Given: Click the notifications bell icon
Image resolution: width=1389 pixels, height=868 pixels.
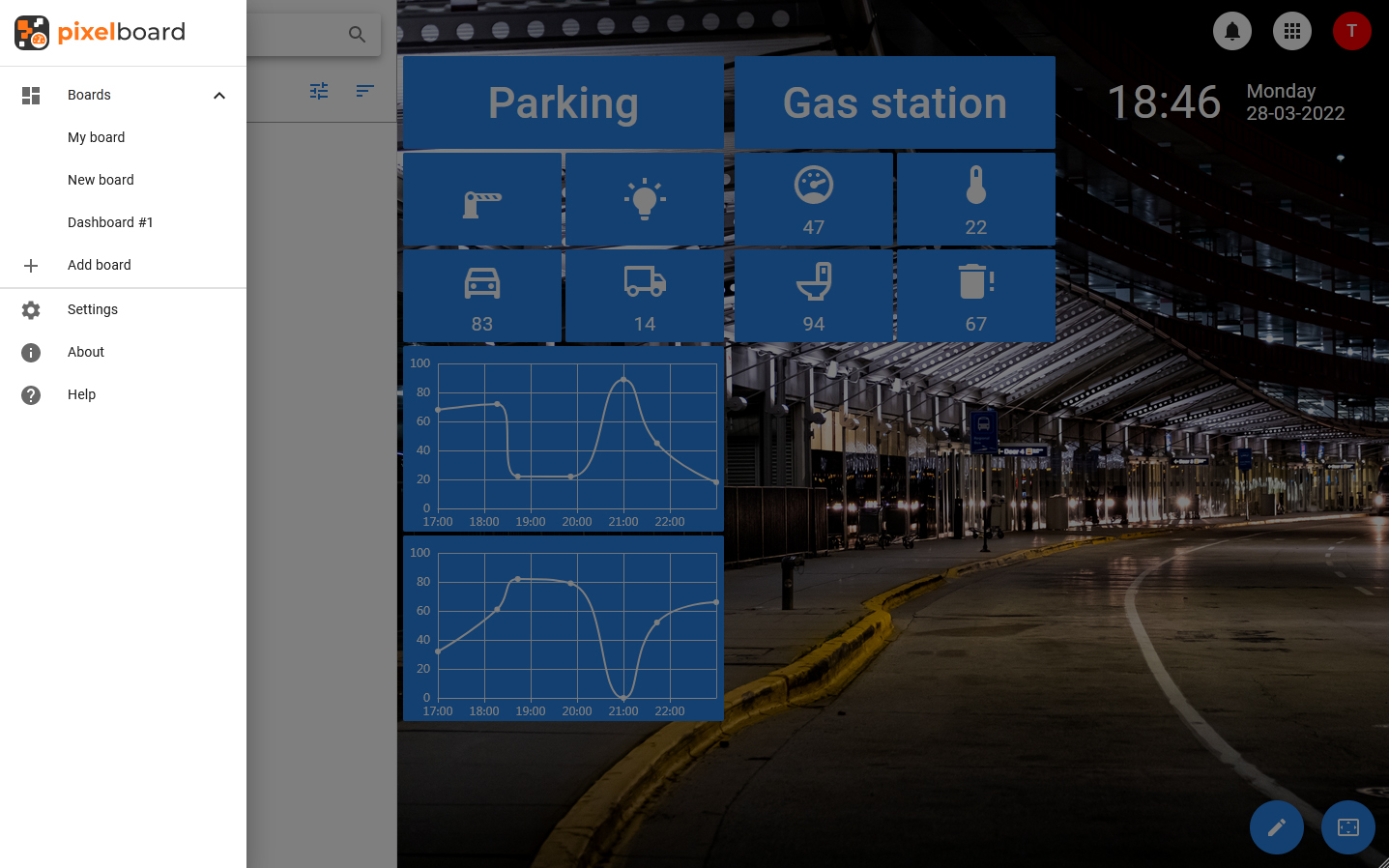Looking at the screenshot, I should click(1231, 31).
